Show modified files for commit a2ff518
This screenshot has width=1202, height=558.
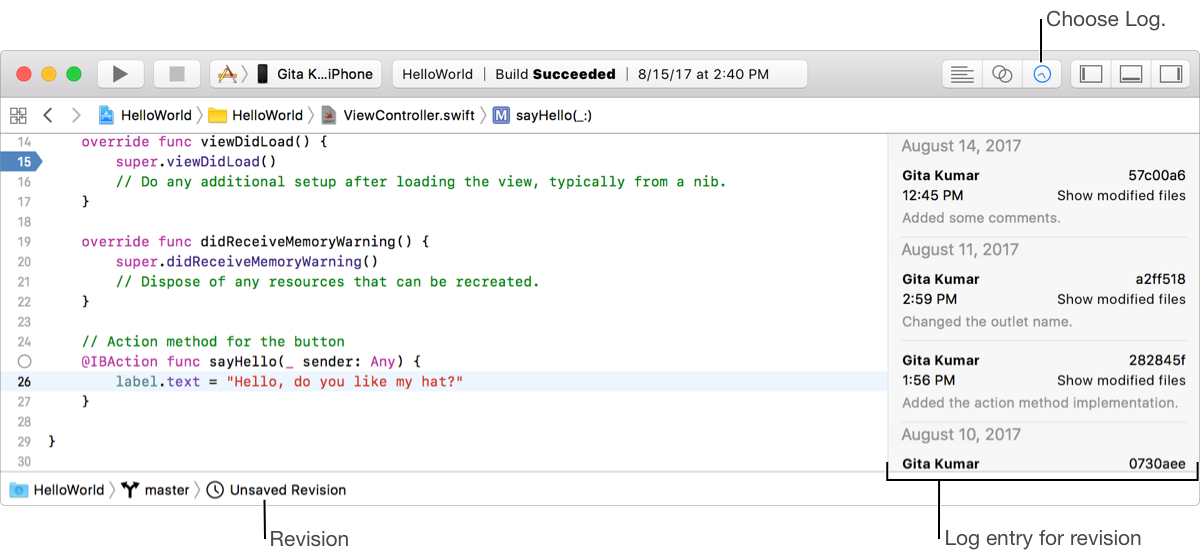tap(1121, 299)
